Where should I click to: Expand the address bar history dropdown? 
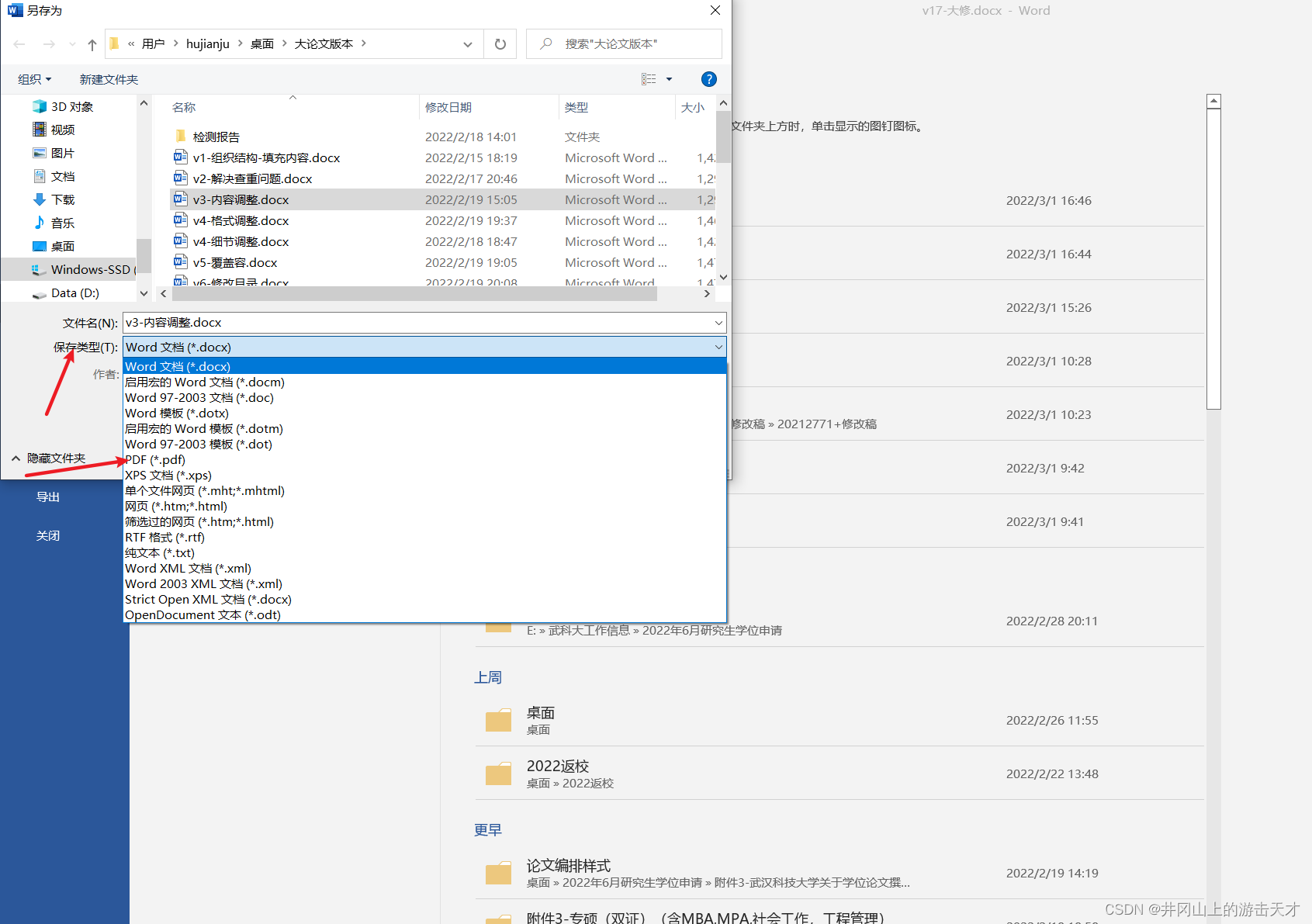tap(468, 44)
